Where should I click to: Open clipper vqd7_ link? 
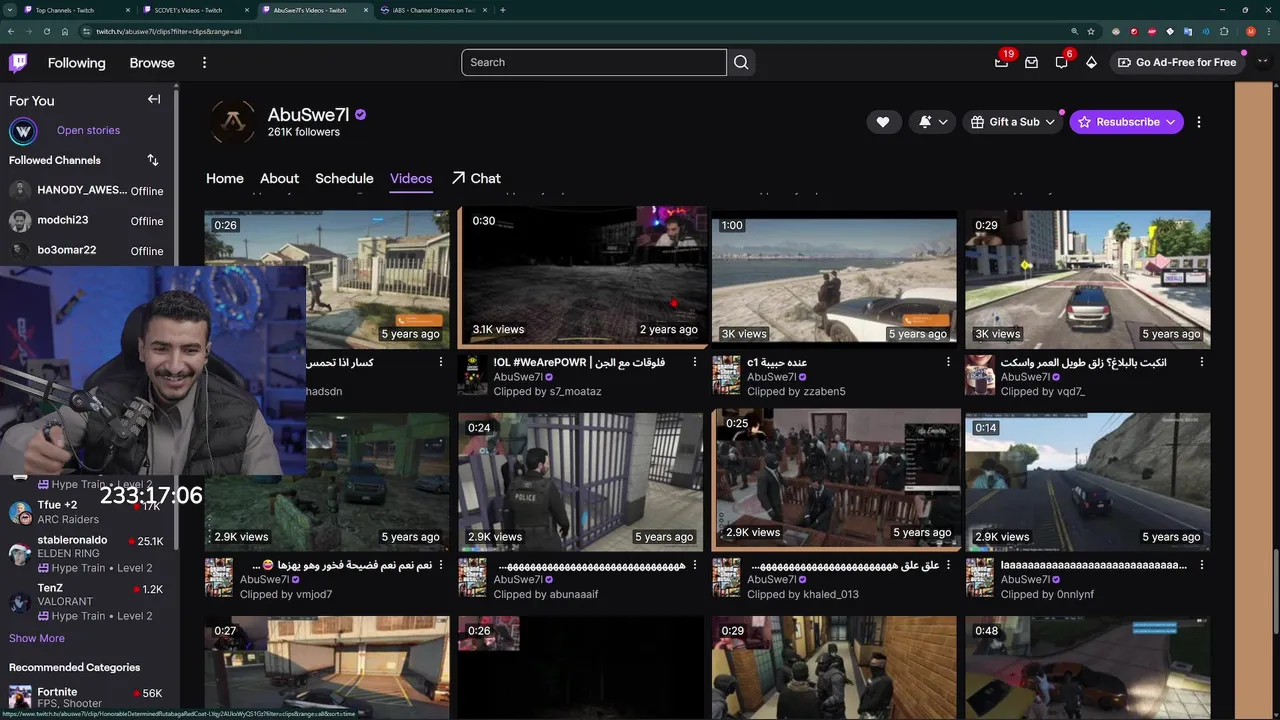[x=1069, y=391]
